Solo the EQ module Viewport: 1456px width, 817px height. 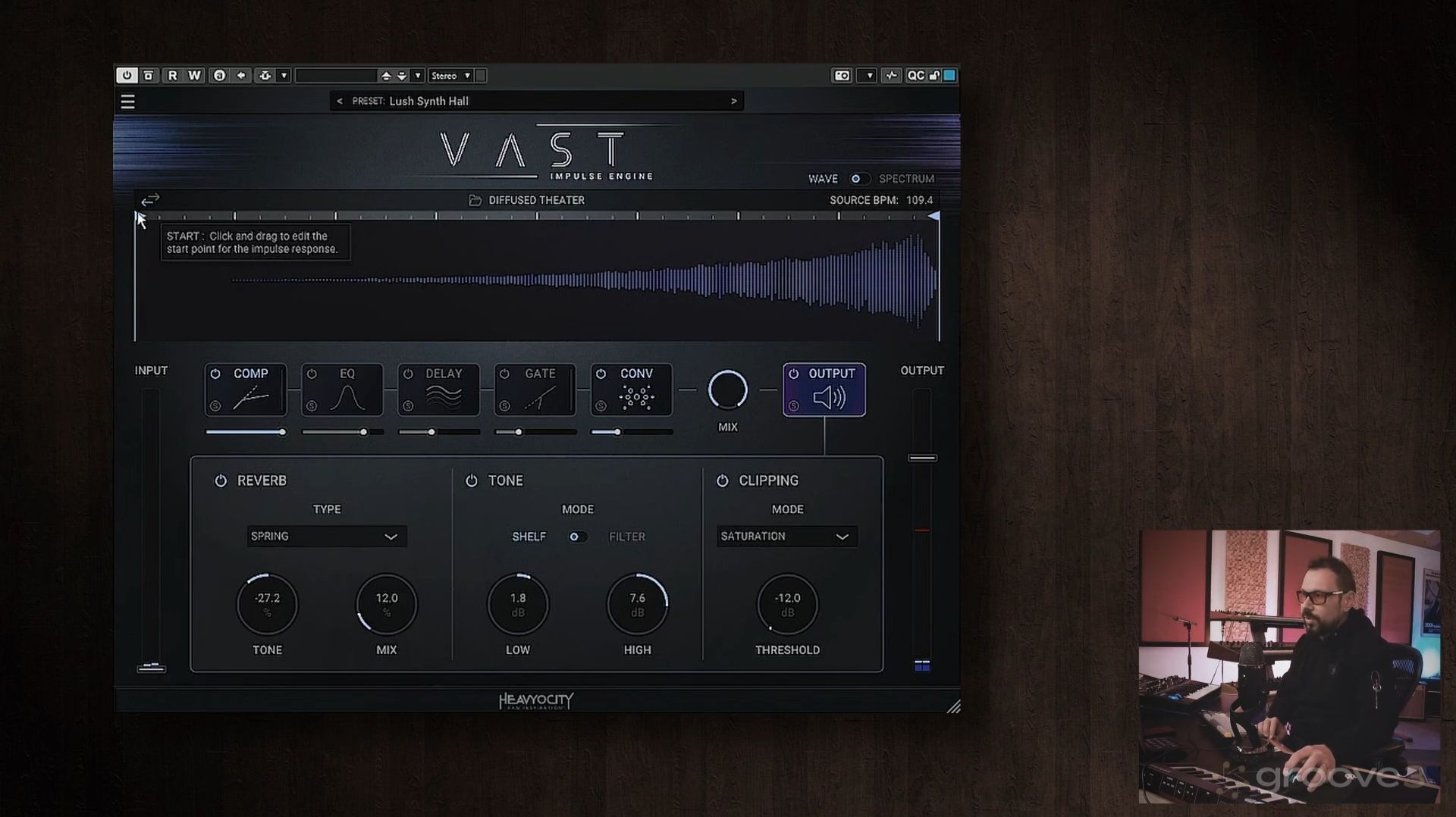(x=312, y=406)
